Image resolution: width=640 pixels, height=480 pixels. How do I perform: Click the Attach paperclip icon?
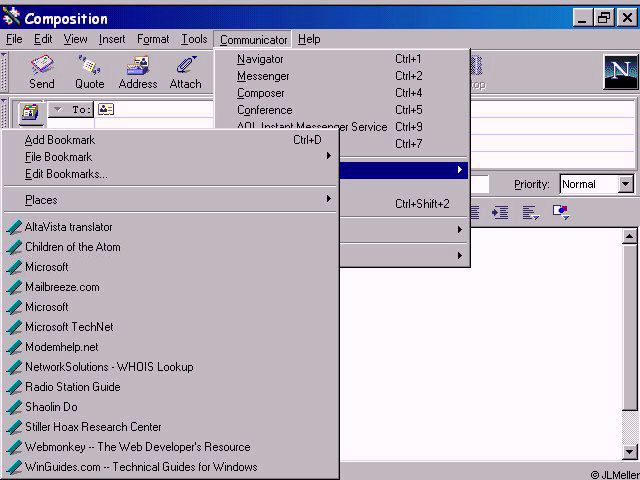(185, 72)
